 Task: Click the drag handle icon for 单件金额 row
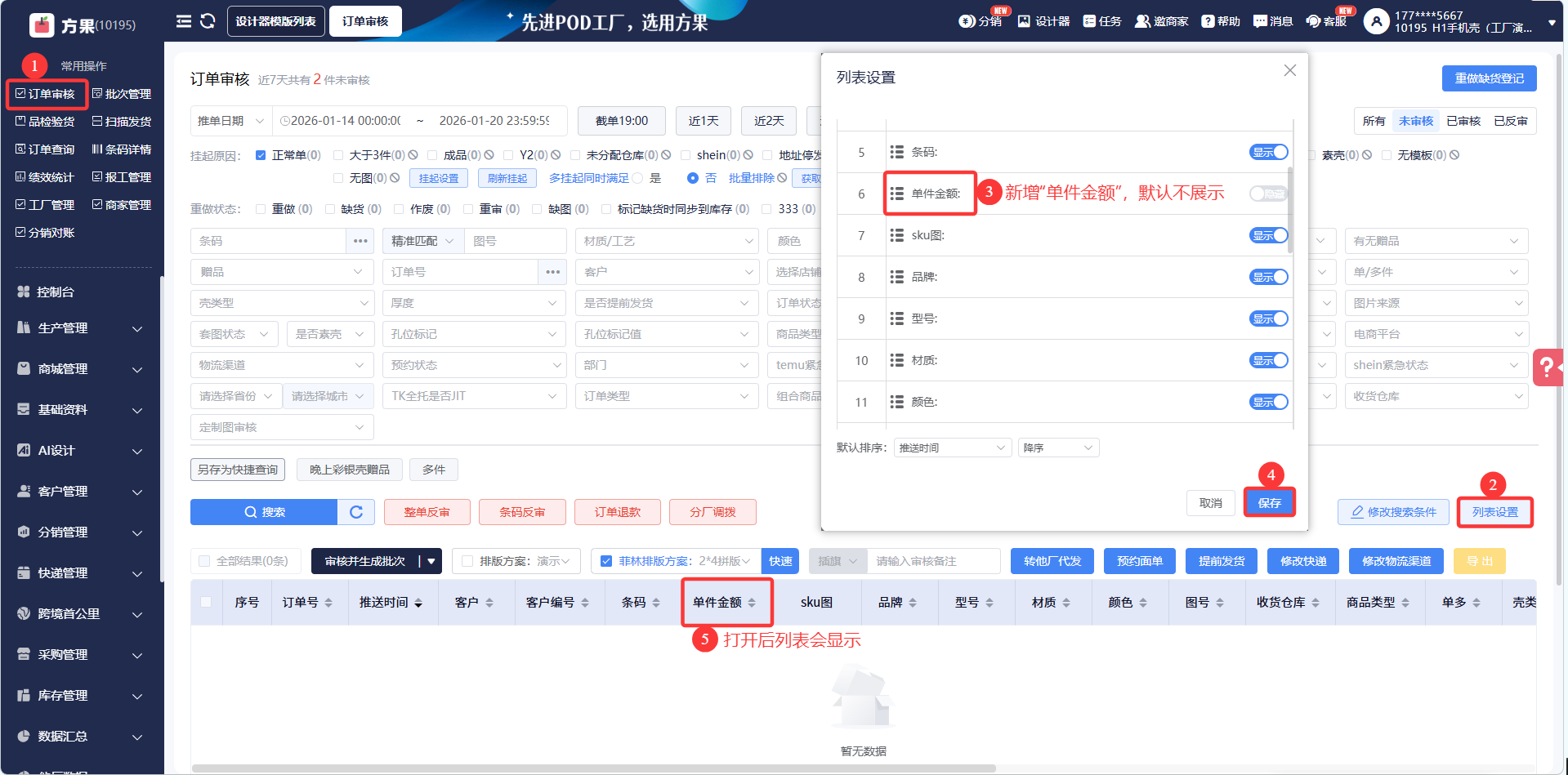click(896, 194)
